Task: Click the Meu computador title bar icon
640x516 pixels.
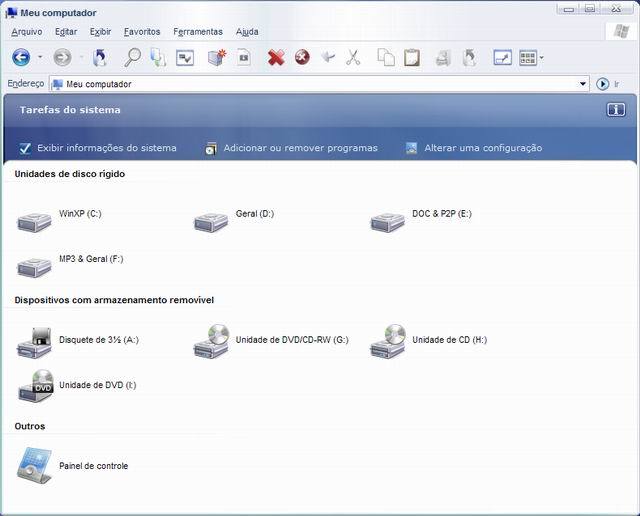Action: 11,13
